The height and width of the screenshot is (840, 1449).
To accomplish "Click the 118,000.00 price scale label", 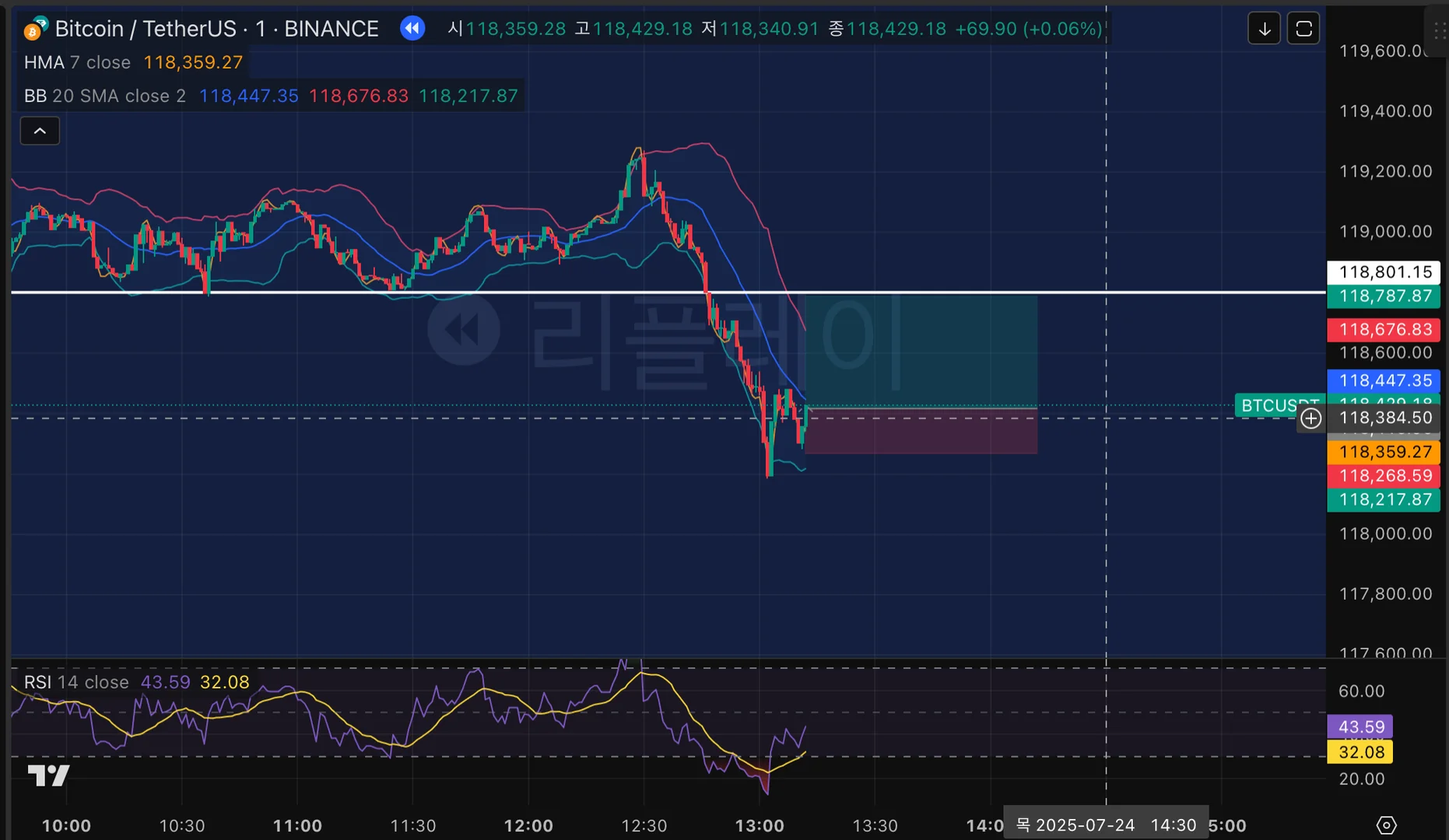I will coord(1385,534).
